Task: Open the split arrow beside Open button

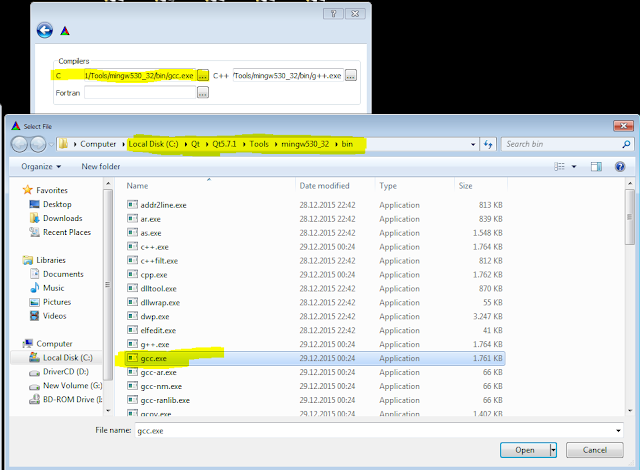Action: tap(553, 450)
